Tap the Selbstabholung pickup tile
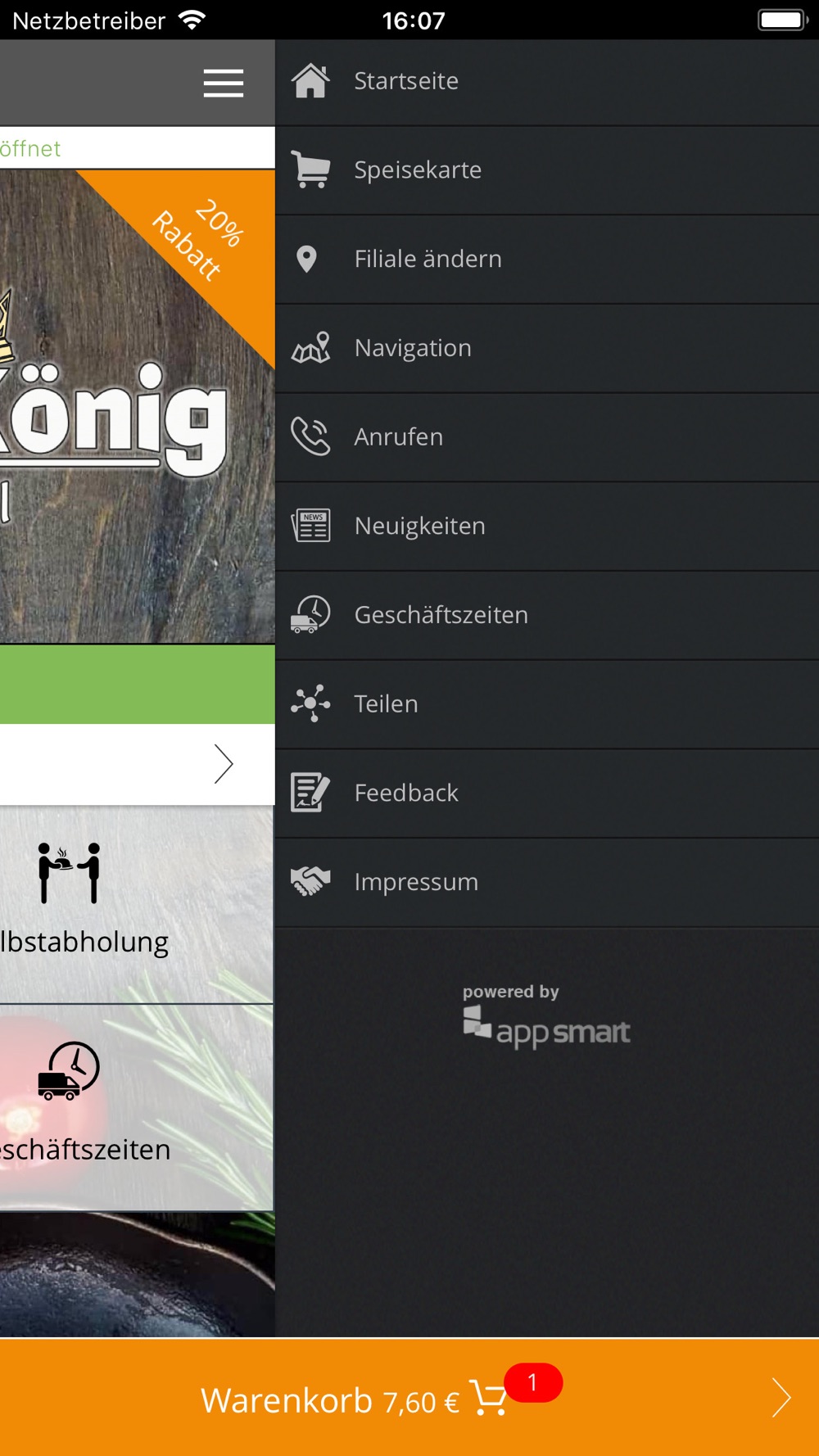Viewport: 819px width, 1456px height. click(x=137, y=904)
